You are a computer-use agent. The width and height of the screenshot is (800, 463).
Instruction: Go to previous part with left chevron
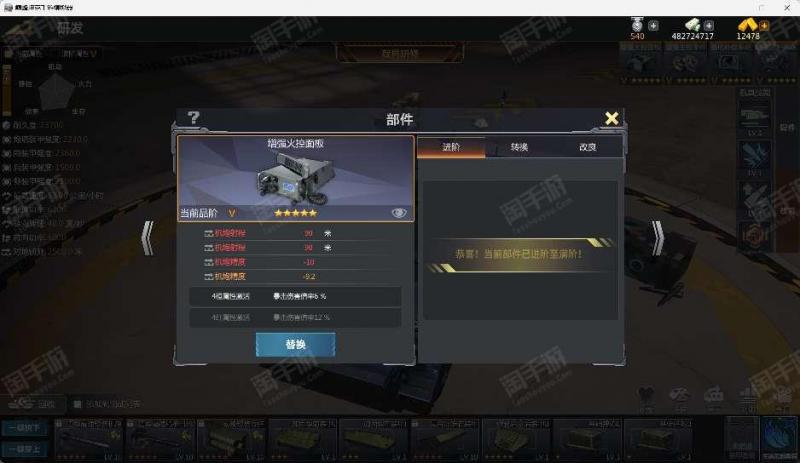(147, 238)
